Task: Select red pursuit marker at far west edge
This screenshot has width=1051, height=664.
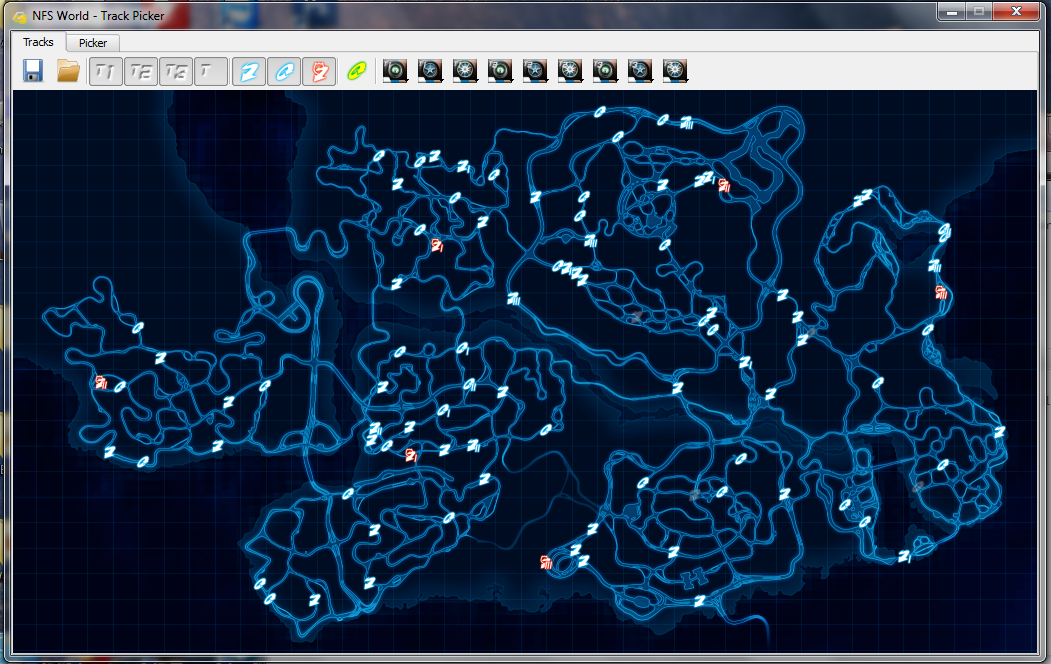Action: click(x=101, y=382)
